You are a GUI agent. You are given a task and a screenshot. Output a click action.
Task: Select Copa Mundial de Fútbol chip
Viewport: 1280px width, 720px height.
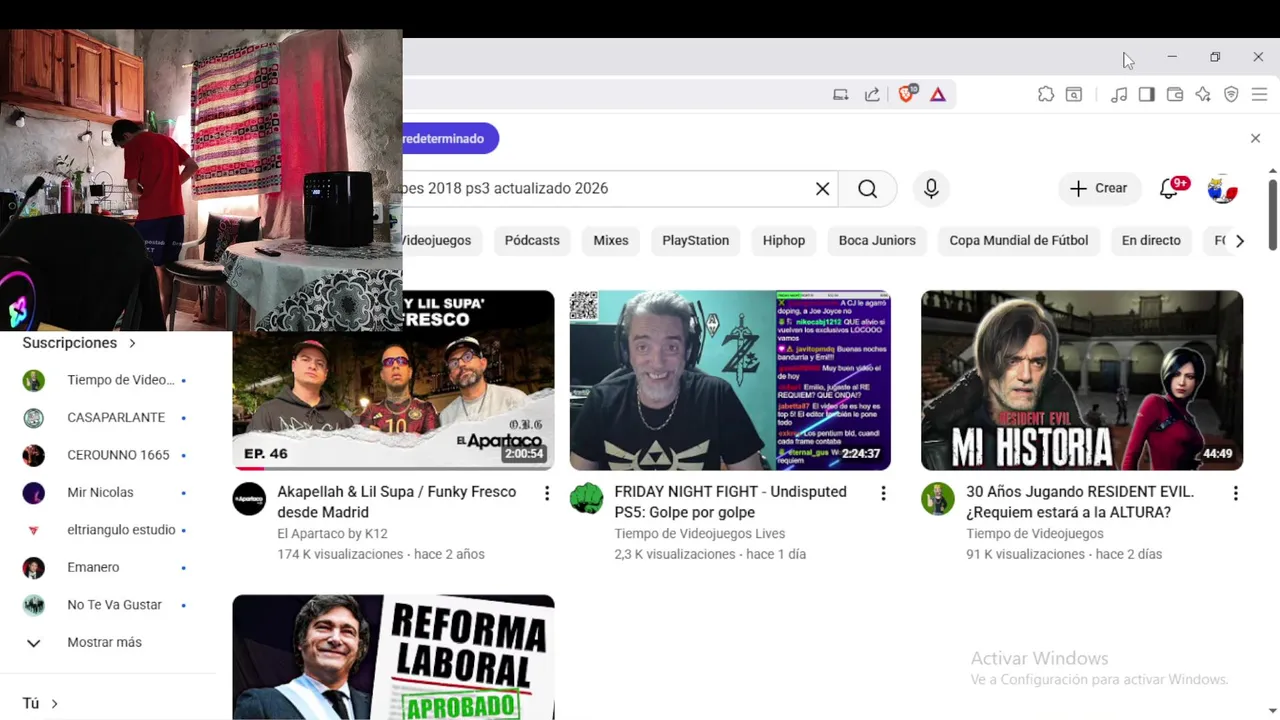(x=1018, y=241)
